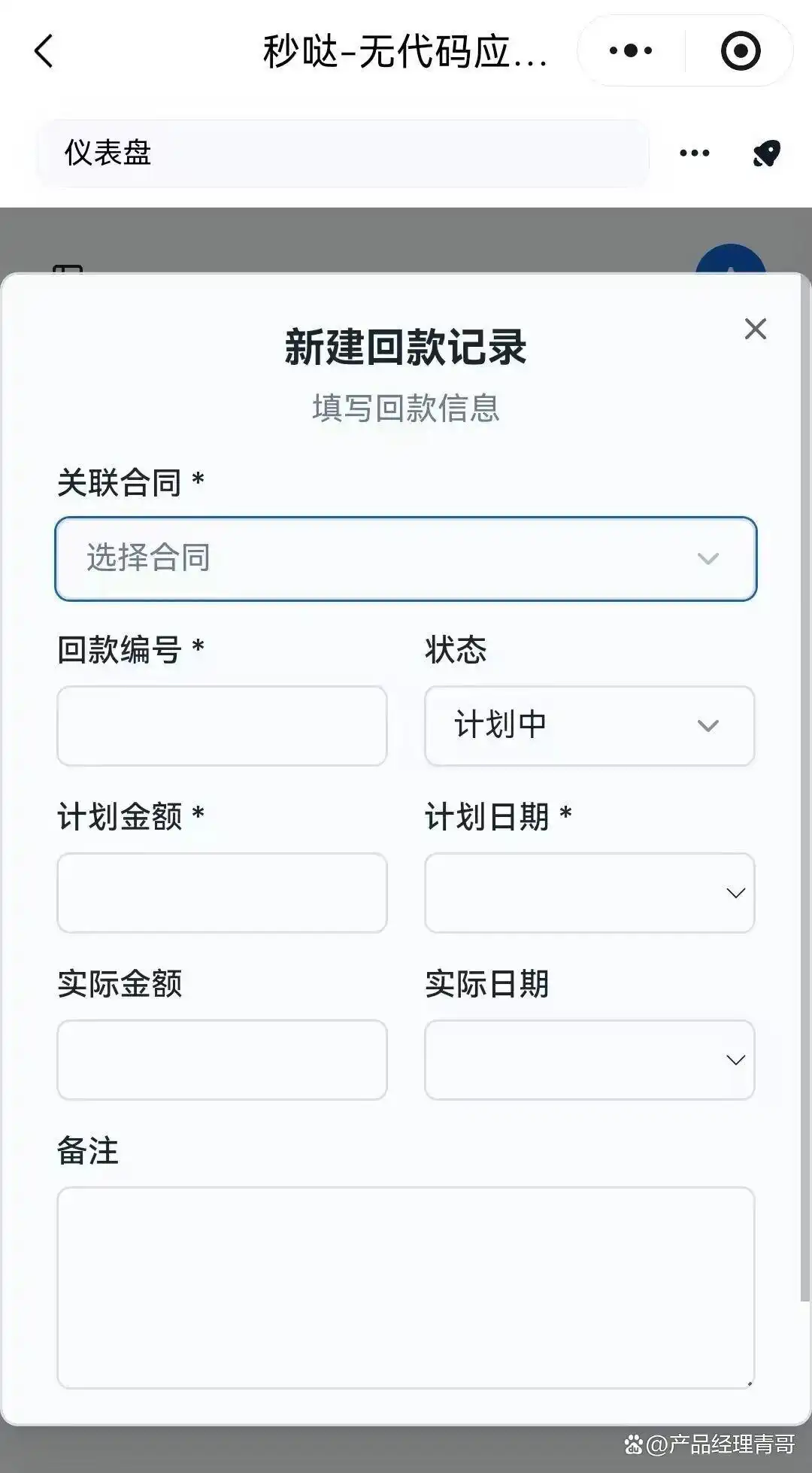Open the 实际日期 date picker
The image size is (812, 1473).
click(x=589, y=1060)
